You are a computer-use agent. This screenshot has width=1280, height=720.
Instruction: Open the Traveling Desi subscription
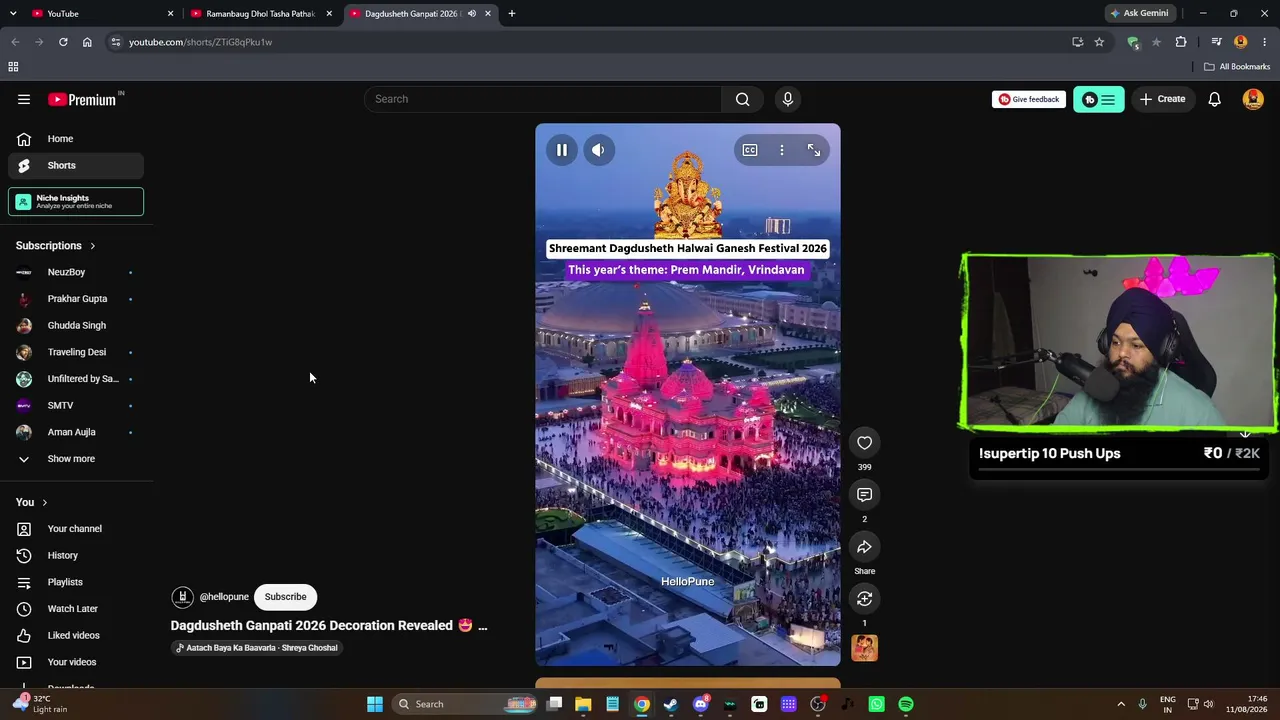point(76,352)
